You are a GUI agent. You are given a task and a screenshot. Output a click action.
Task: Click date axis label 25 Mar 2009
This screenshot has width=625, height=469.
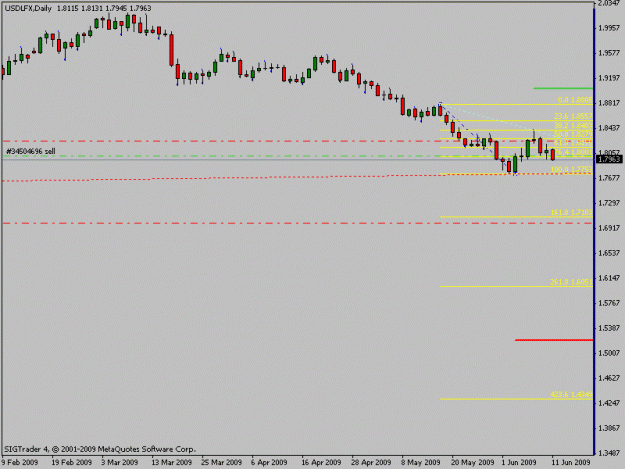(x=222, y=463)
